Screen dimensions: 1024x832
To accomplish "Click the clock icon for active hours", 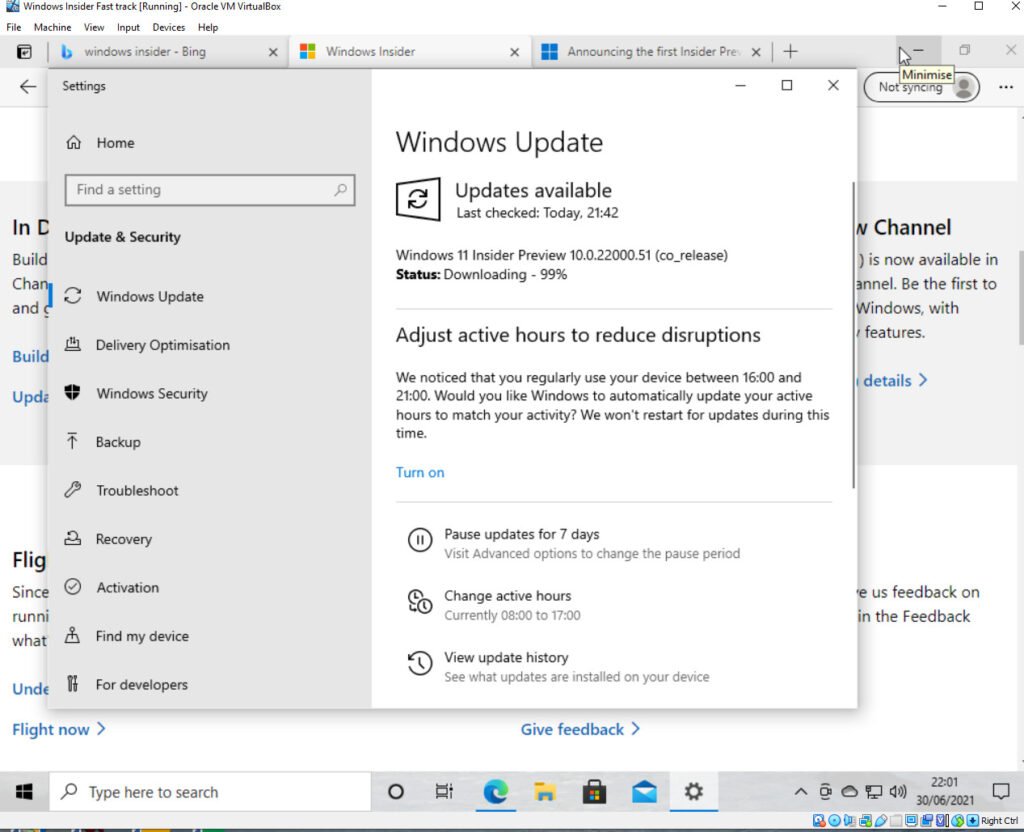I will pos(420,601).
